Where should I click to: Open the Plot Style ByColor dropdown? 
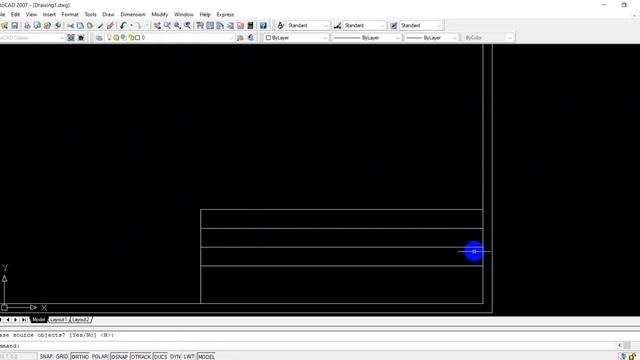coord(488,38)
